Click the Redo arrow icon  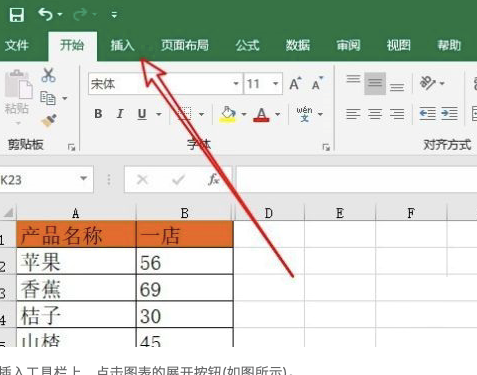pyautogui.click(x=81, y=14)
